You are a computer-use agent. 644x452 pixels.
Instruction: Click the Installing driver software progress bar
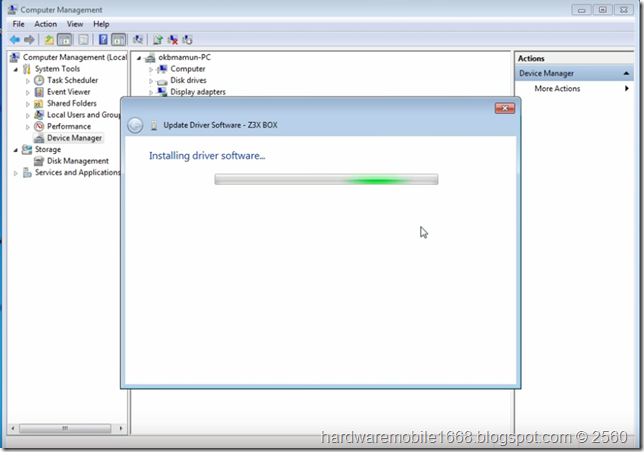pos(326,179)
